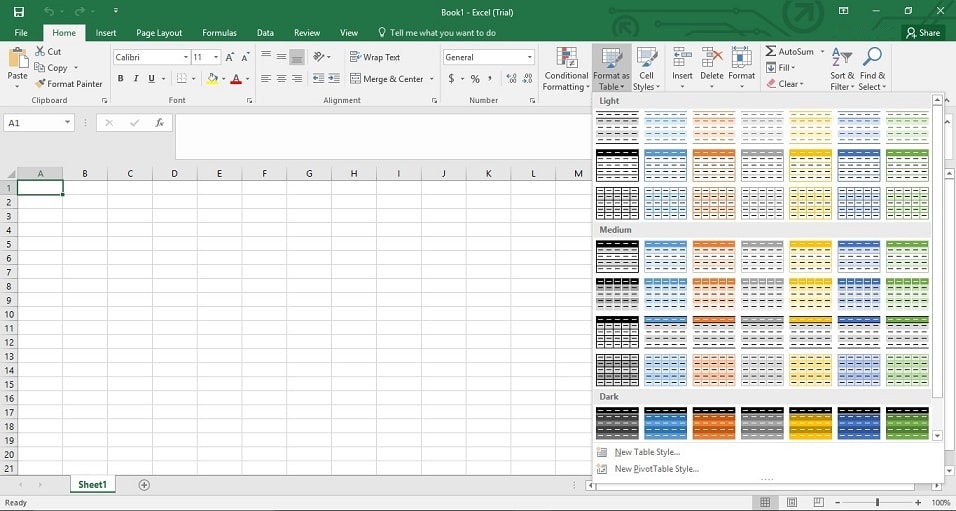
Task: Switch to the Review tab
Action: pos(307,33)
